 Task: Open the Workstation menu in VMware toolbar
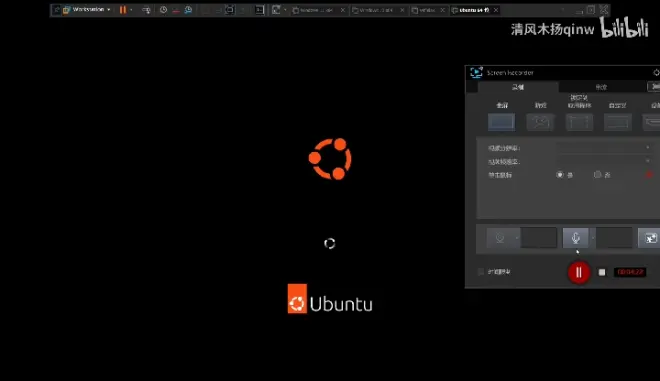(87, 9)
